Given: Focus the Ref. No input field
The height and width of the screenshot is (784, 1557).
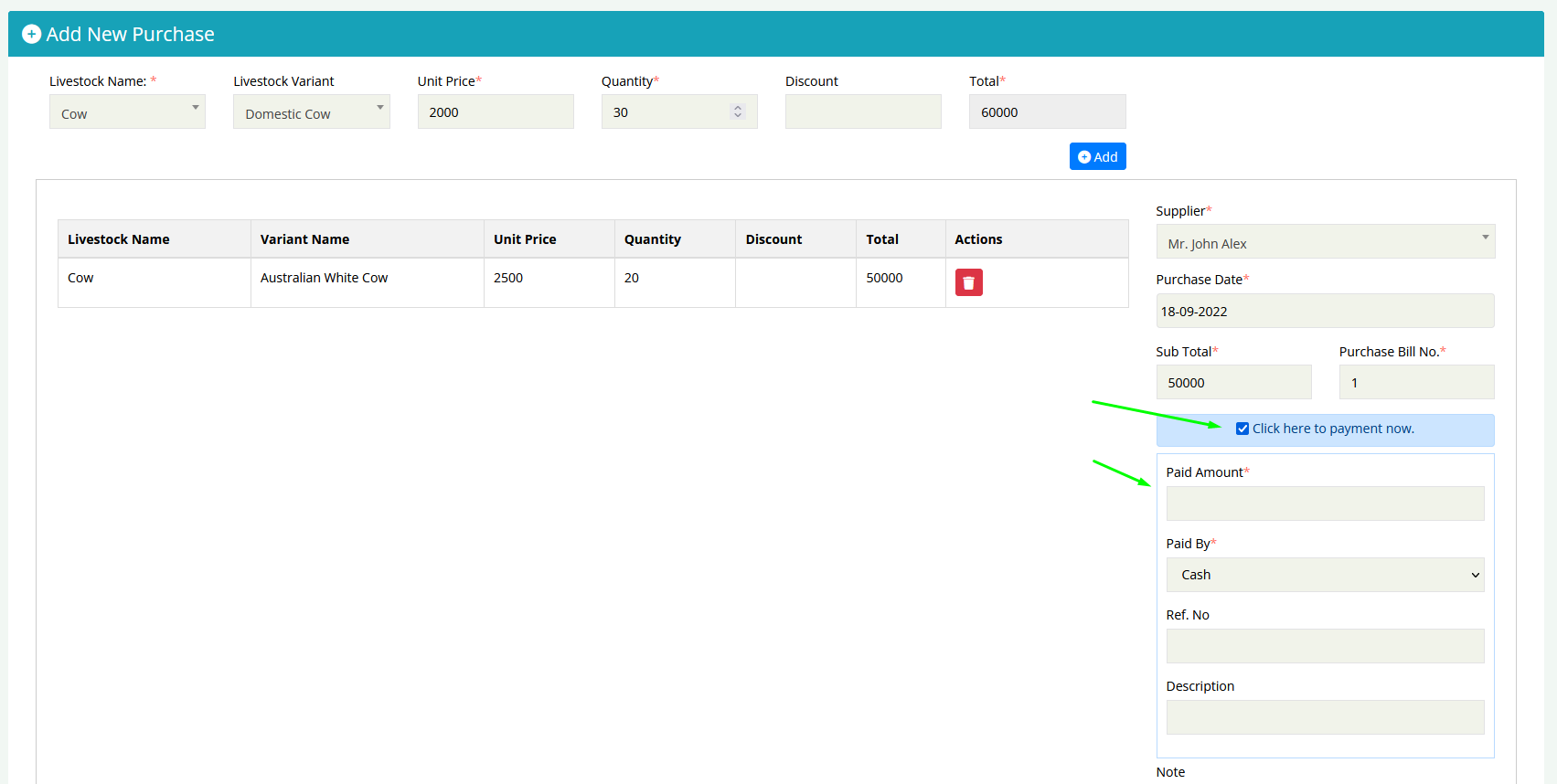Looking at the screenshot, I should pos(1324,646).
